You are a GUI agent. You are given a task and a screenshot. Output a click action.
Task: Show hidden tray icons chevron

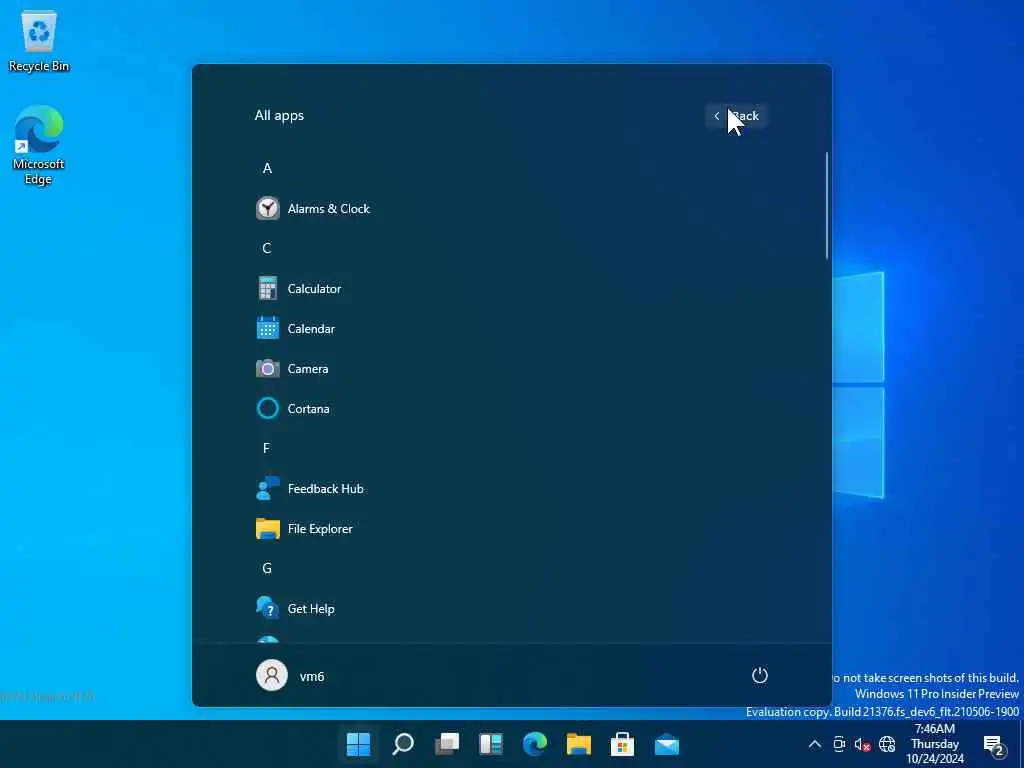pyautogui.click(x=814, y=744)
